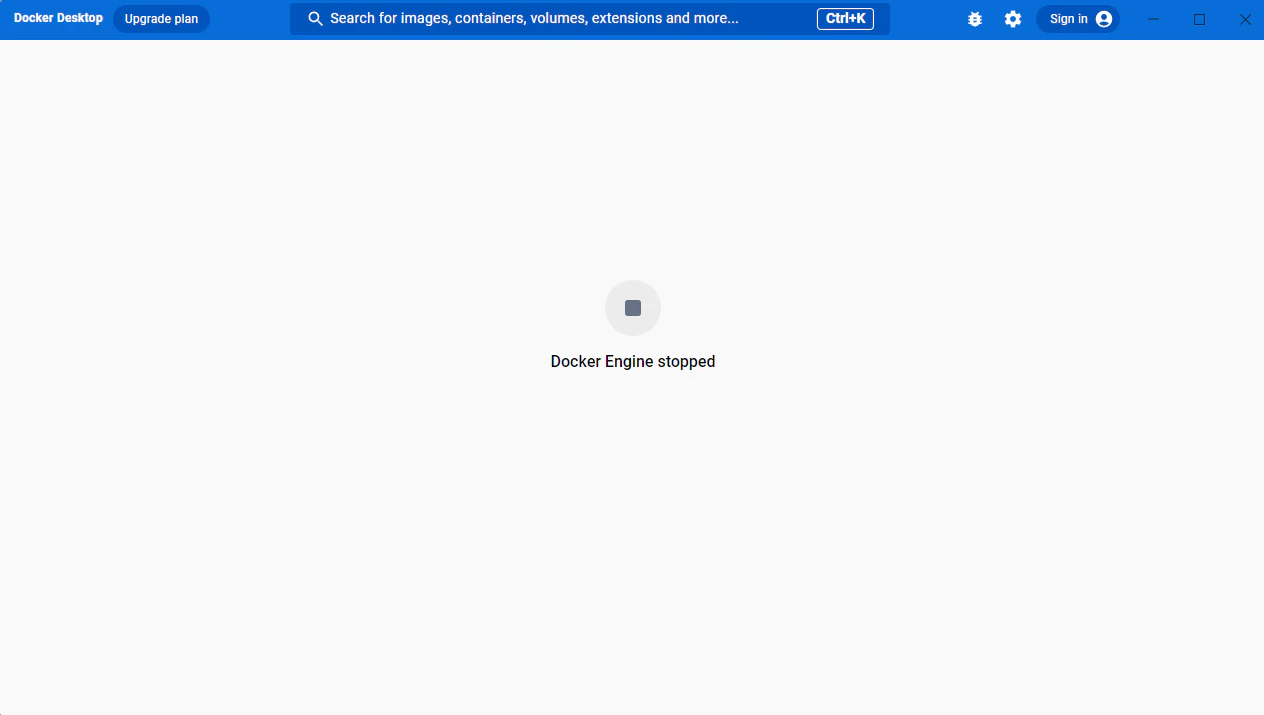Click the Ctrl+K shortcut badge
Image resolution: width=1264 pixels, height=715 pixels.
click(x=845, y=19)
